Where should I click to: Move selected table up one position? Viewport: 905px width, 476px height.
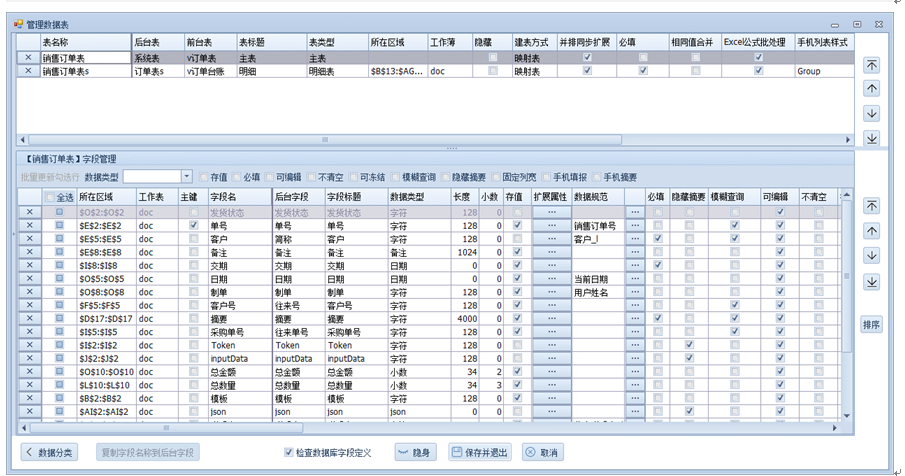pos(872,89)
